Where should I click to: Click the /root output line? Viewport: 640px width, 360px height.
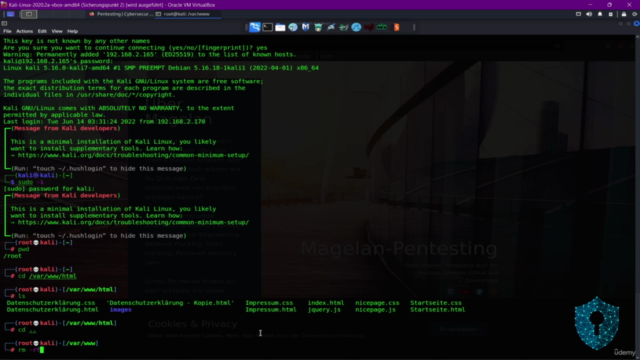(12, 256)
